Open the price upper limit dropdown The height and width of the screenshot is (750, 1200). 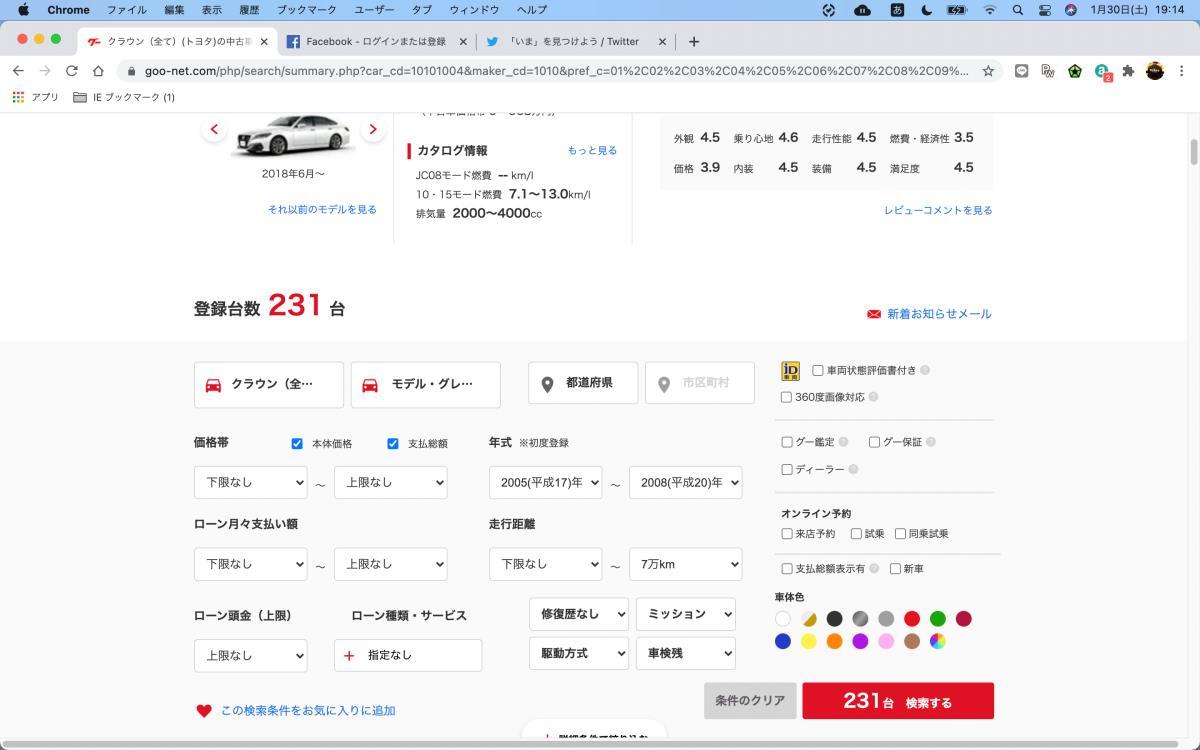(391, 482)
